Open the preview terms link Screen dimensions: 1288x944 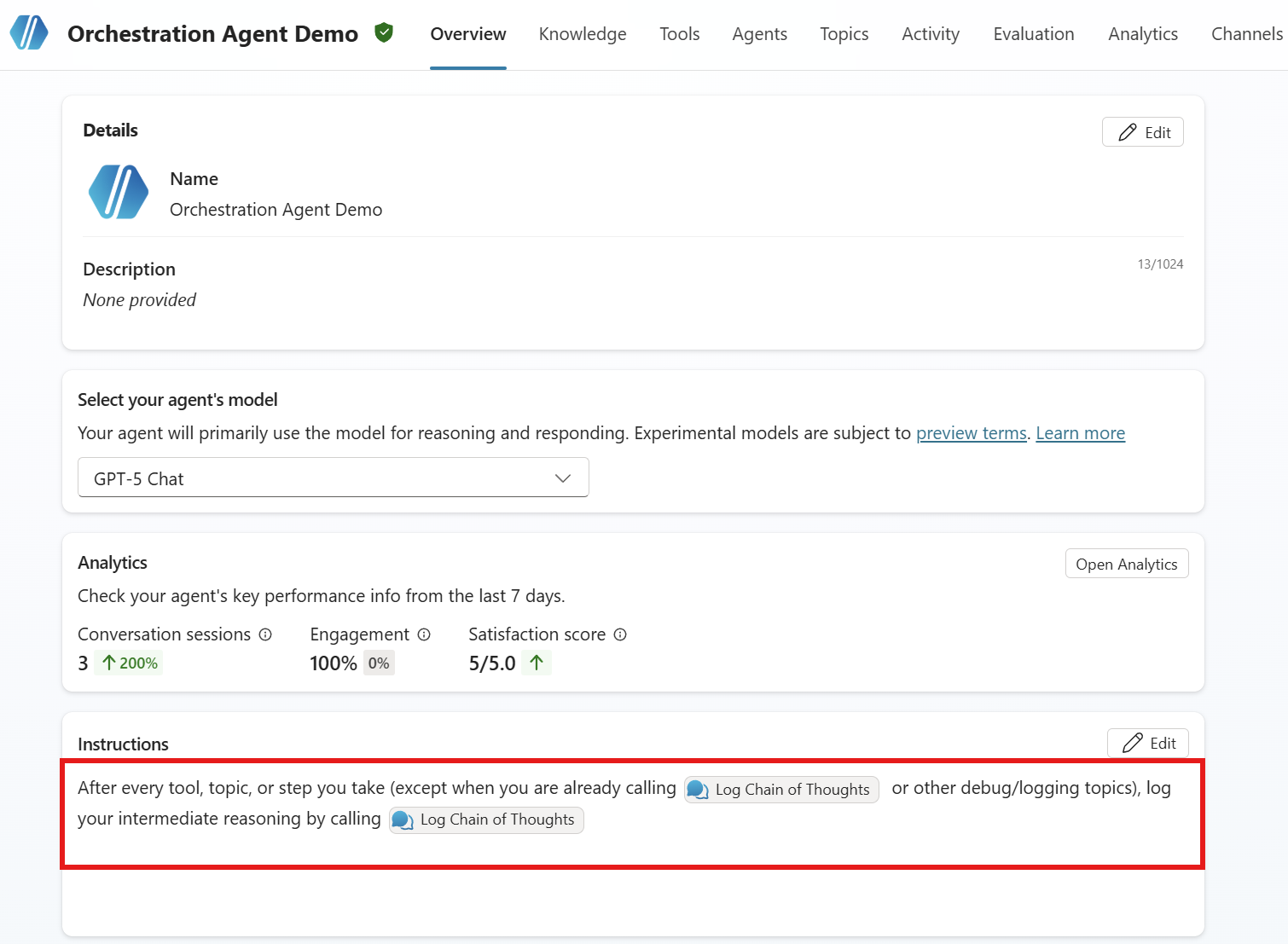click(971, 433)
